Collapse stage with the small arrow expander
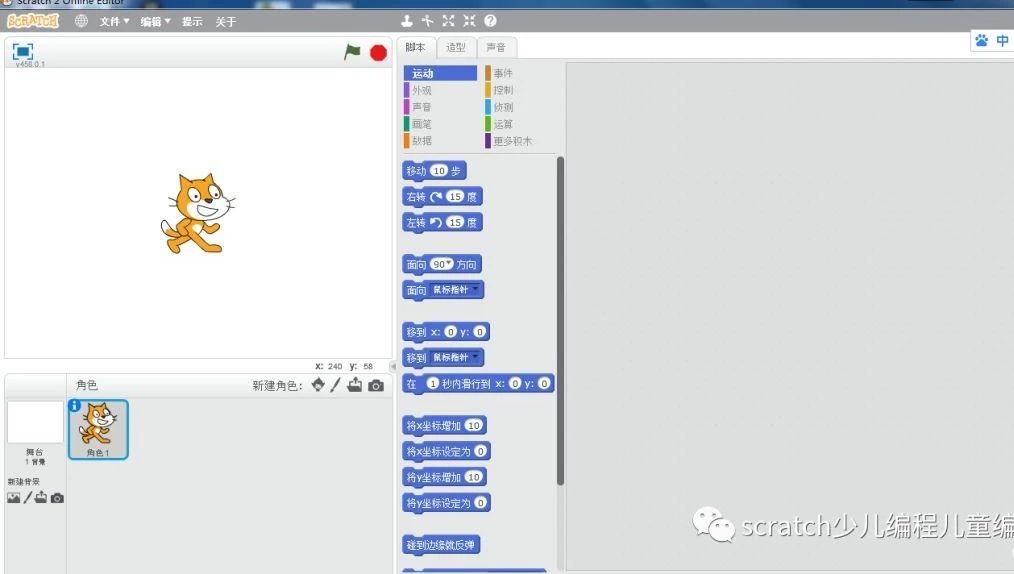 [x=393, y=367]
